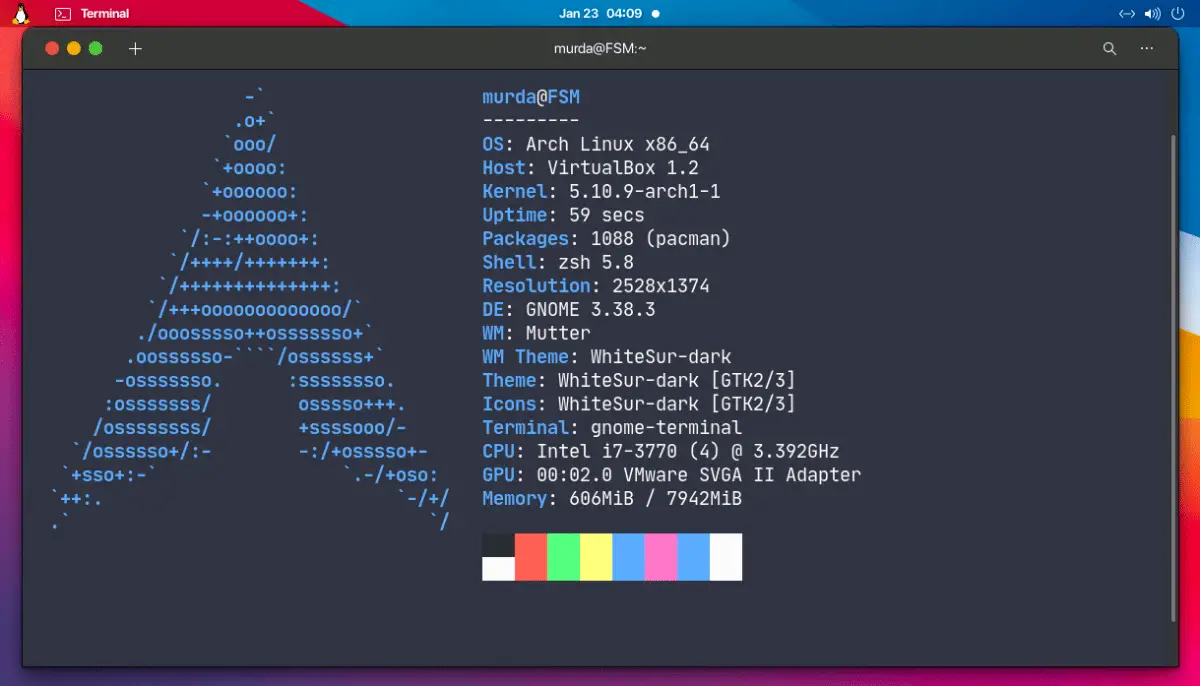Click the power icon in system tray

pos(1178,14)
